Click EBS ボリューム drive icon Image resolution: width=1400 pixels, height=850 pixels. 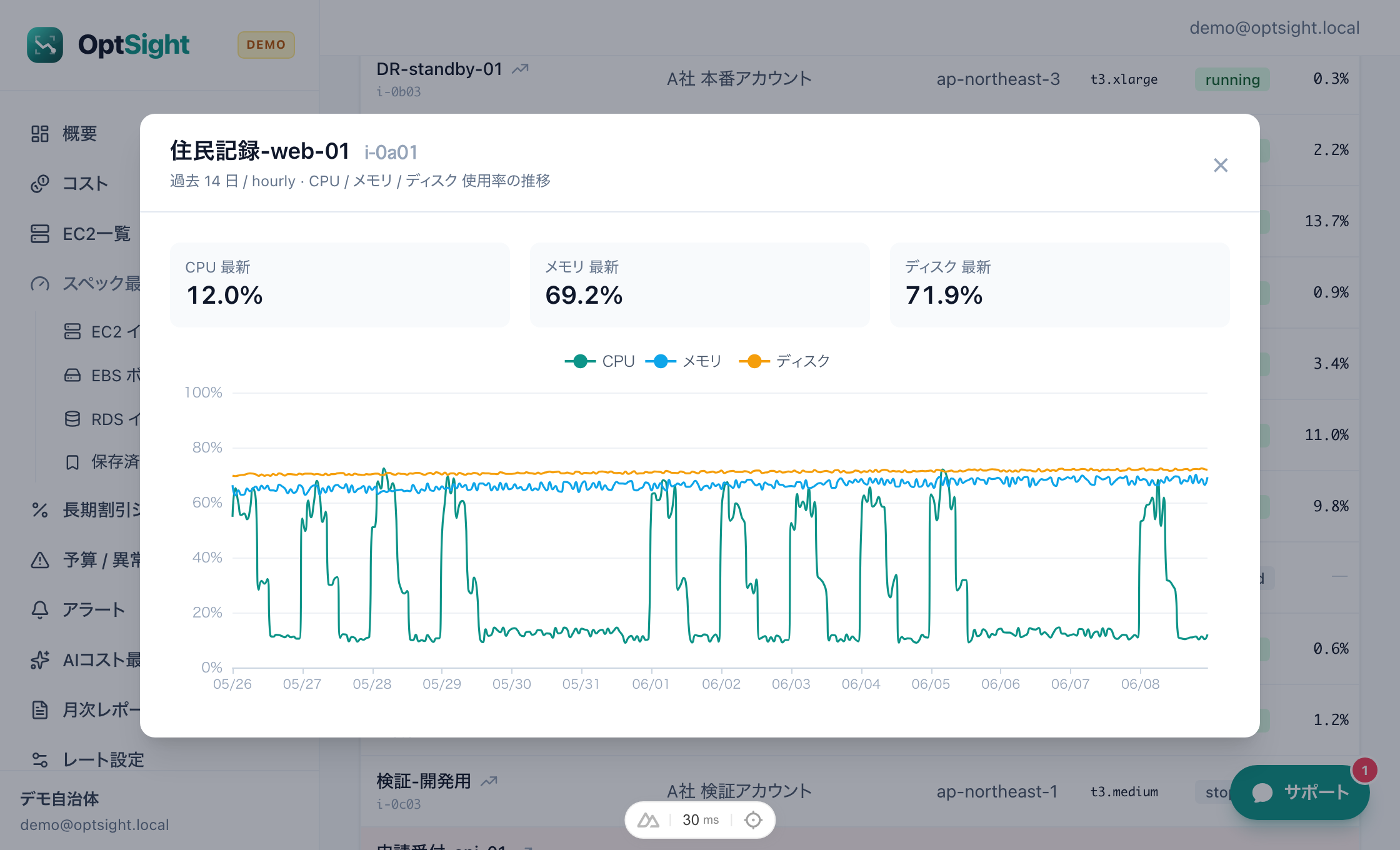72,375
